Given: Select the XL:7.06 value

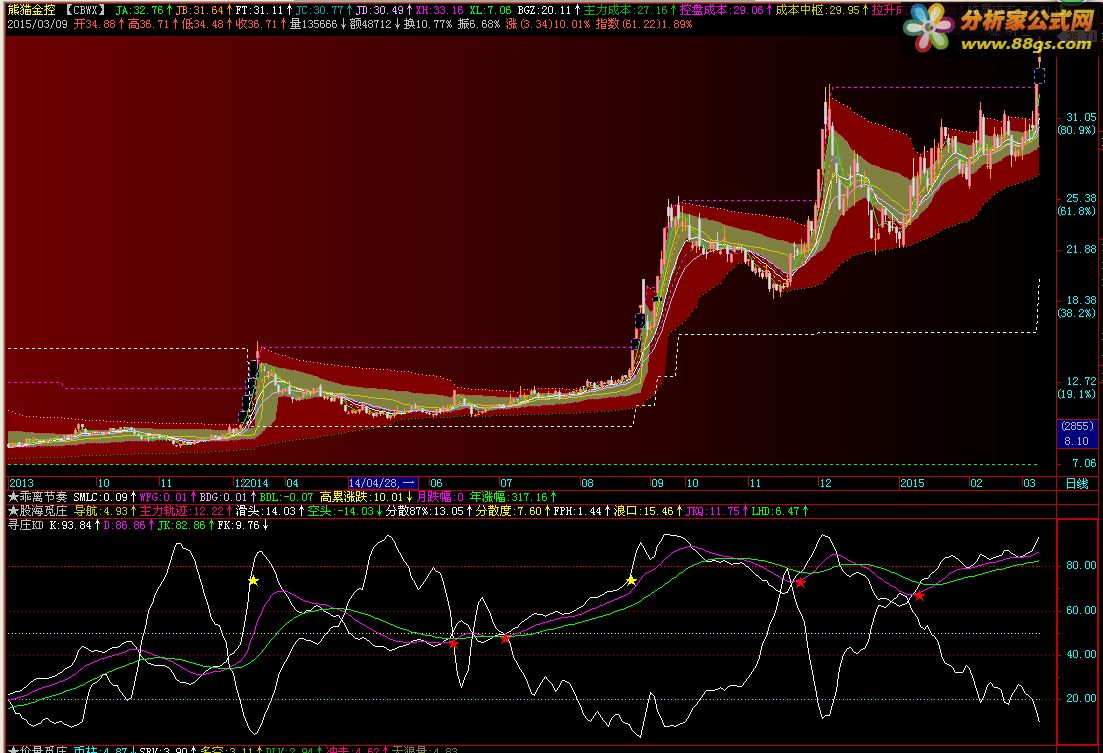Looking at the screenshot, I should coord(490,10).
